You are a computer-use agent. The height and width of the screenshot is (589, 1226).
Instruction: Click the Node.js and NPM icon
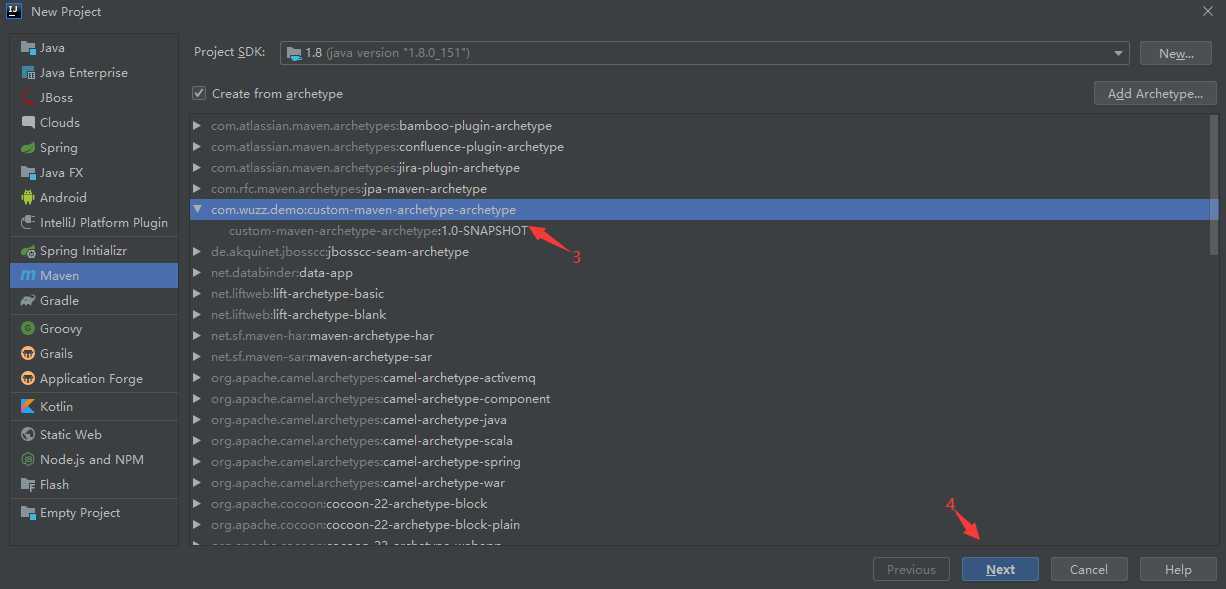pyautogui.click(x=28, y=460)
